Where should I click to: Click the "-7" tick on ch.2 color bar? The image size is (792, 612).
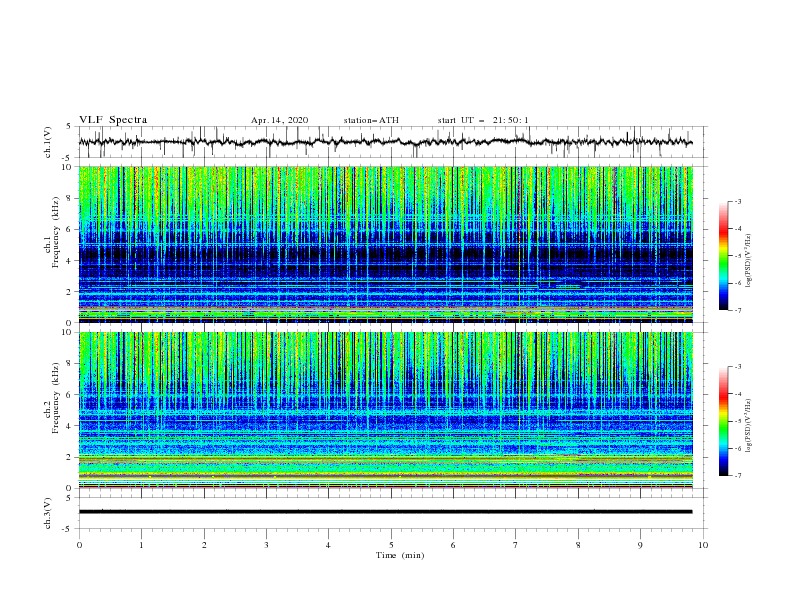[737, 476]
